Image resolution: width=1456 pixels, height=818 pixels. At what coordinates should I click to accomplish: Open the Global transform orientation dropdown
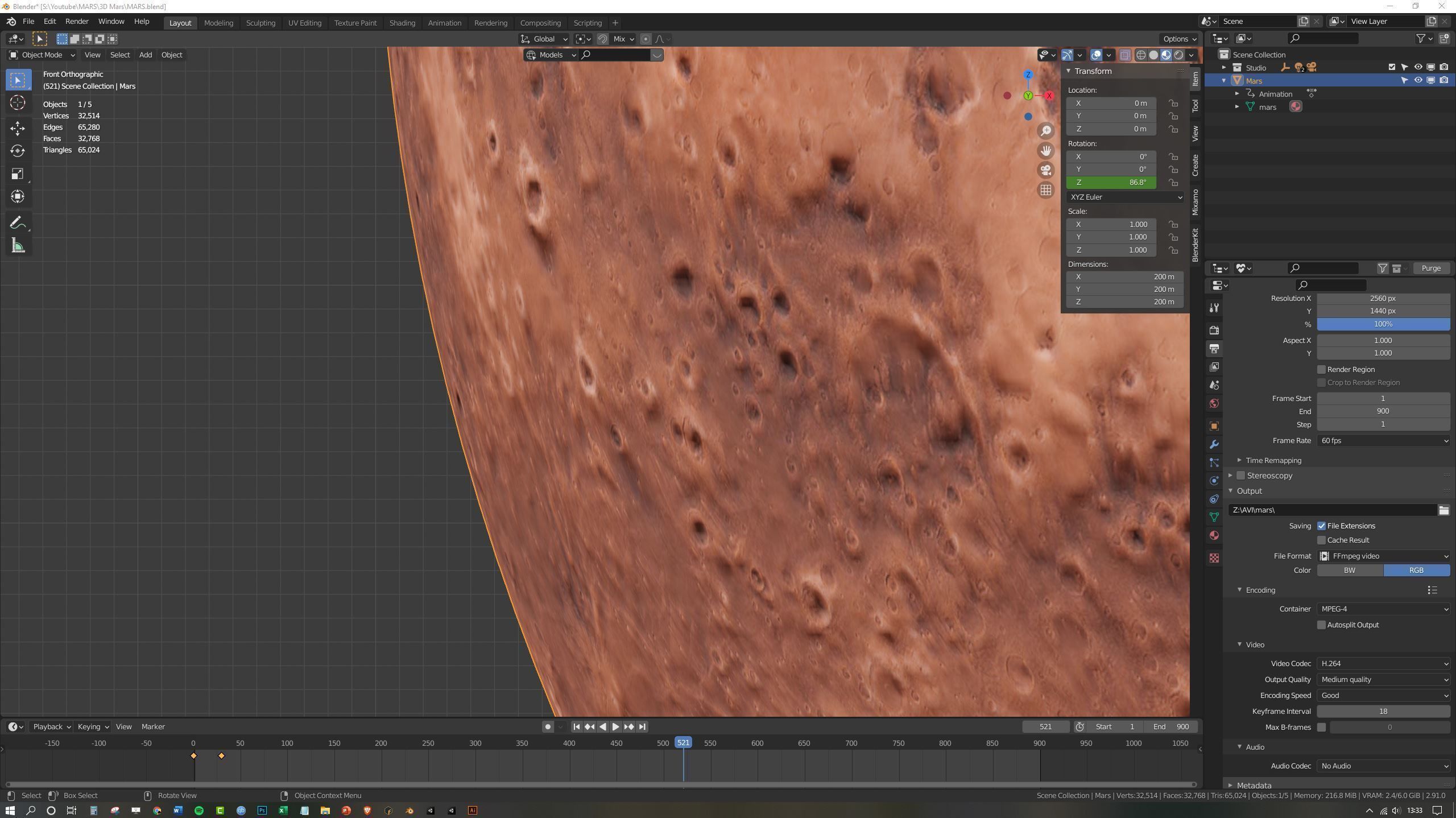tap(544, 39)
